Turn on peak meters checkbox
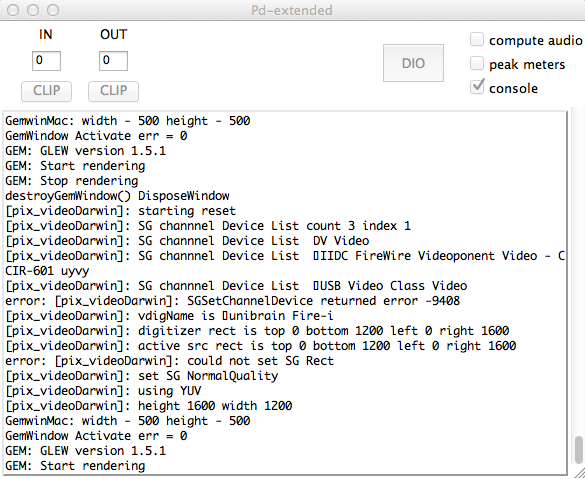Viewport: 585px width, 479px height. tap(477, 63)
